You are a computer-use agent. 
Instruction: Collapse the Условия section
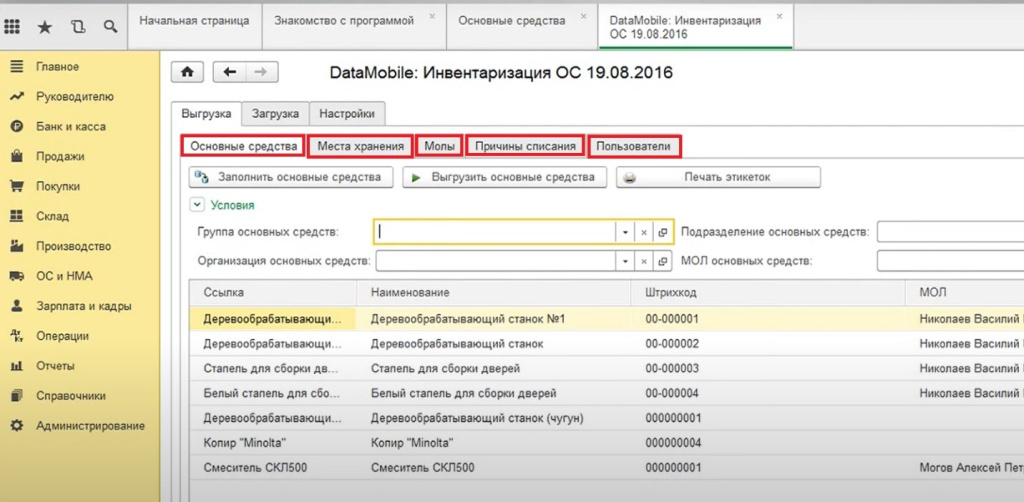196,205
